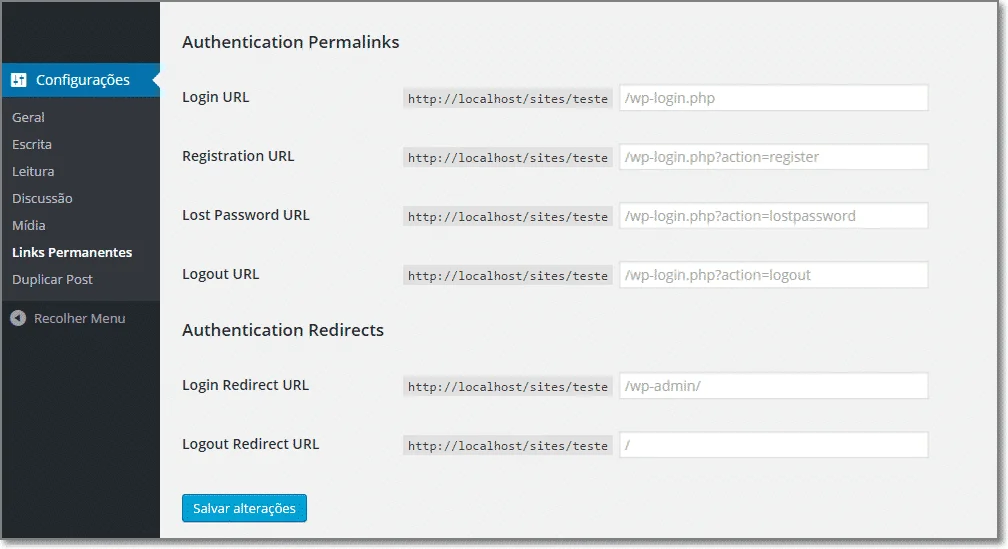Click the Salvar alterações button

pos(244,508)
